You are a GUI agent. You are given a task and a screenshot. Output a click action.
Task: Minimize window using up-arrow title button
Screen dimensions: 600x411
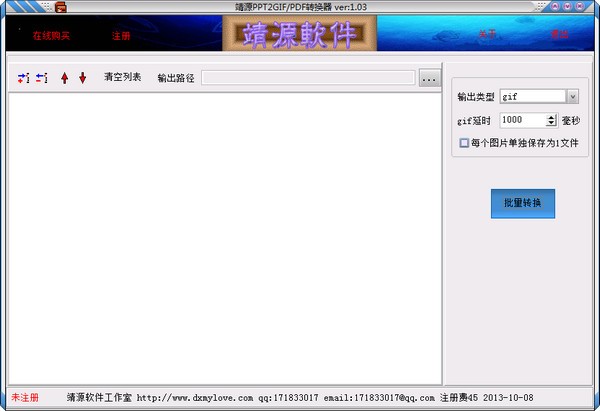click(555, 7)
